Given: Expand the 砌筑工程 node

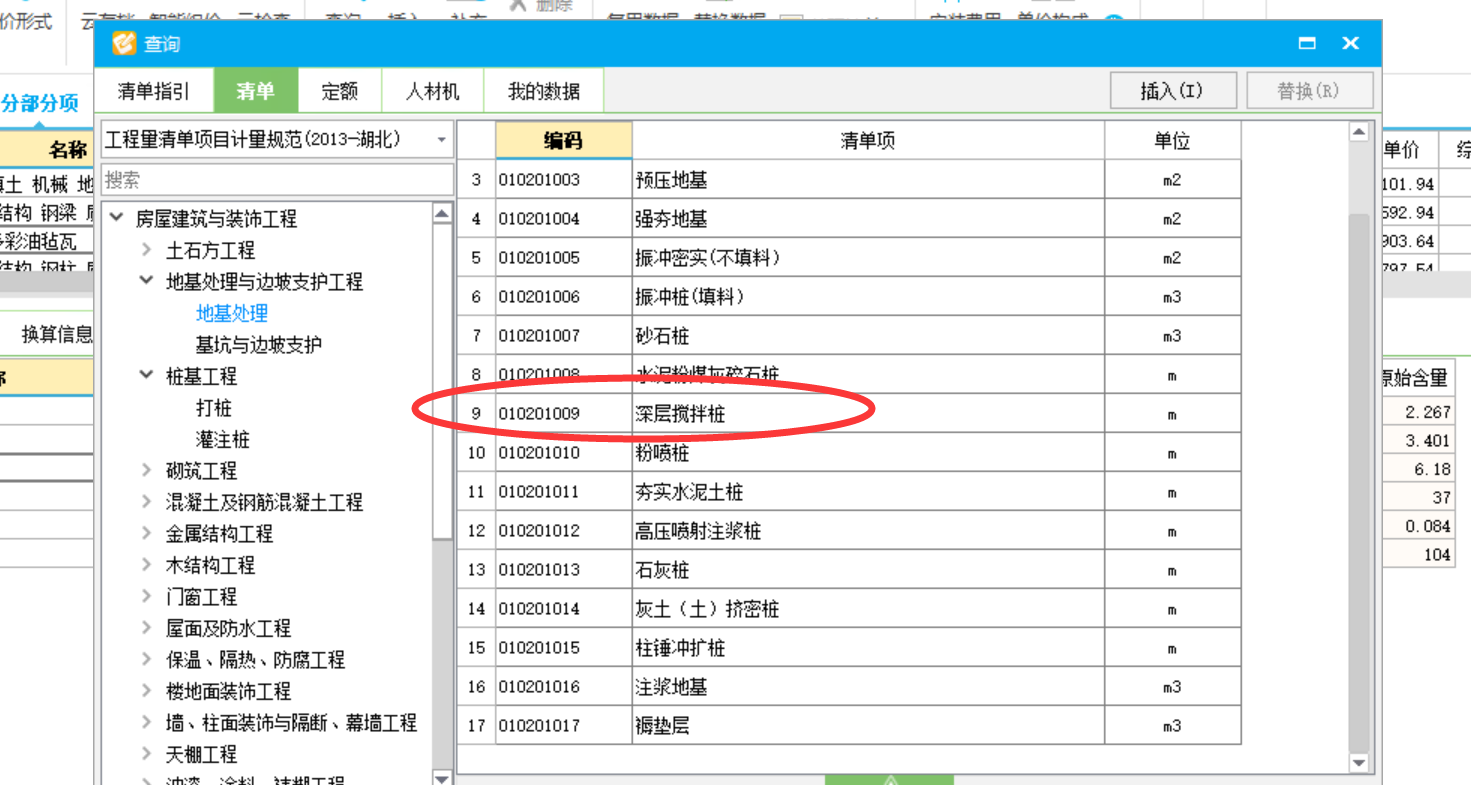Looking at the screenshot, I should pyautogui.click(x=147, y=470).
